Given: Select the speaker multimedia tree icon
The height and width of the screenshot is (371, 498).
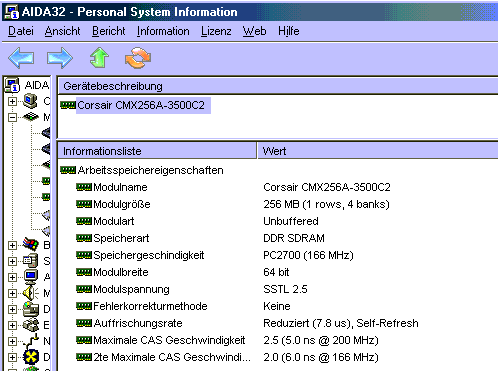Looking at the screenshot, I should coord(31,293).
